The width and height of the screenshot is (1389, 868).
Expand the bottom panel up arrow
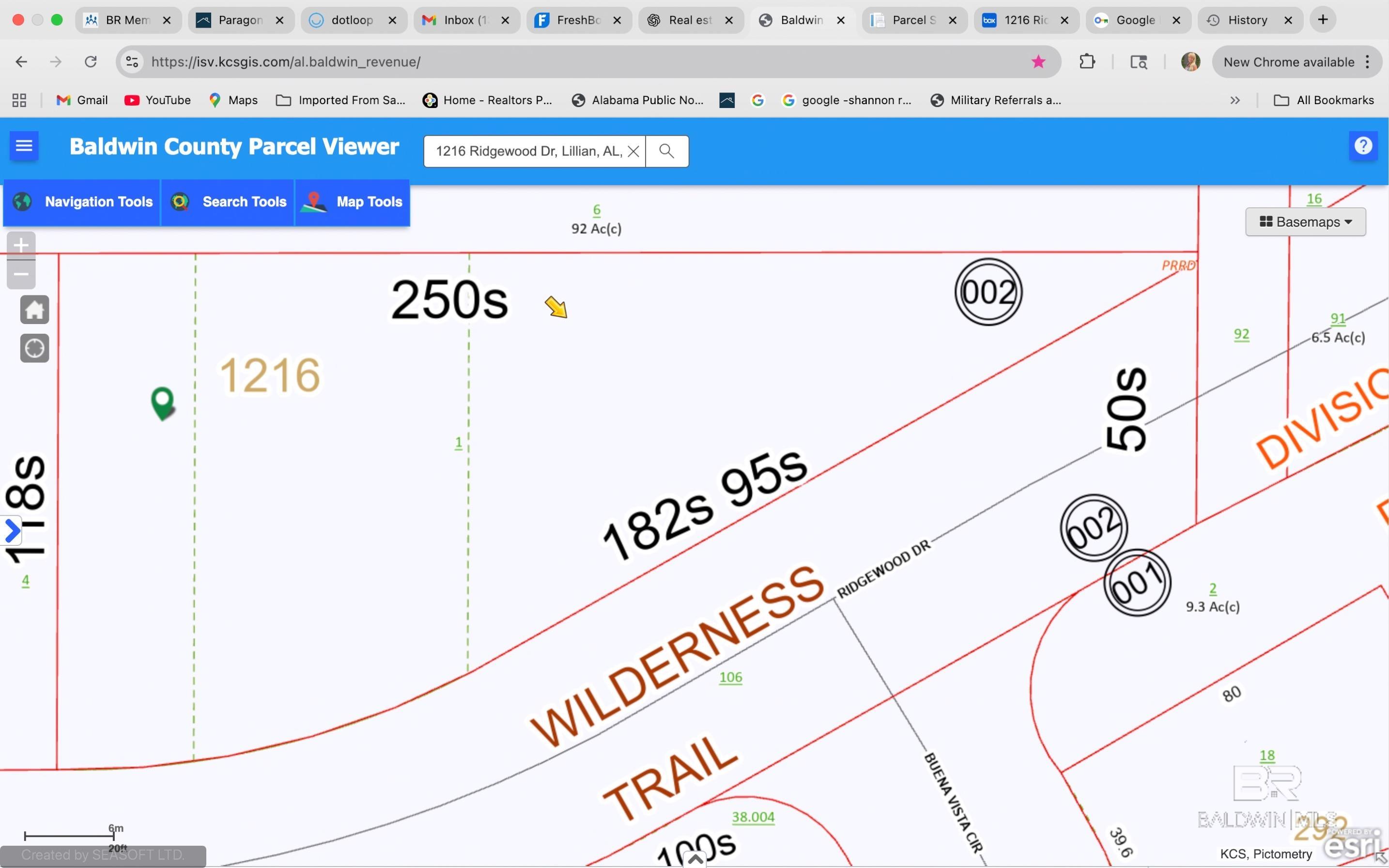point(695,859)
